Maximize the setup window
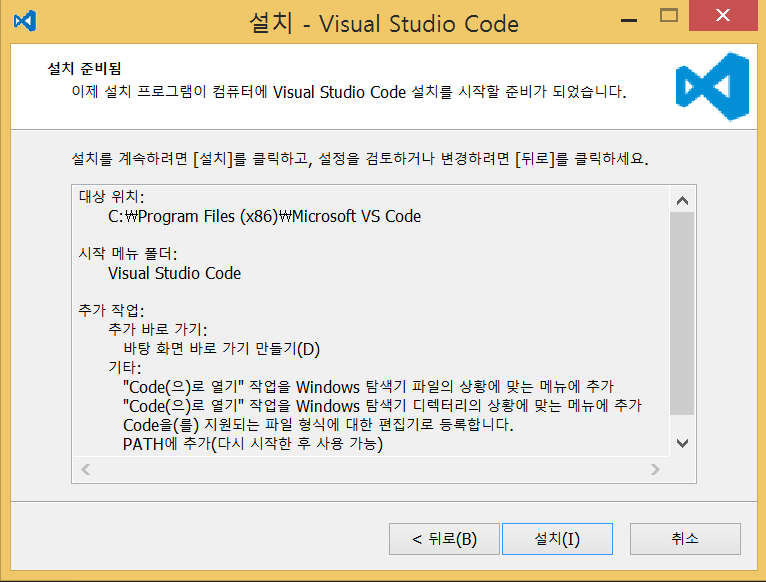The image size is (766, 582). pyautogui.click(x=668, y=16)
